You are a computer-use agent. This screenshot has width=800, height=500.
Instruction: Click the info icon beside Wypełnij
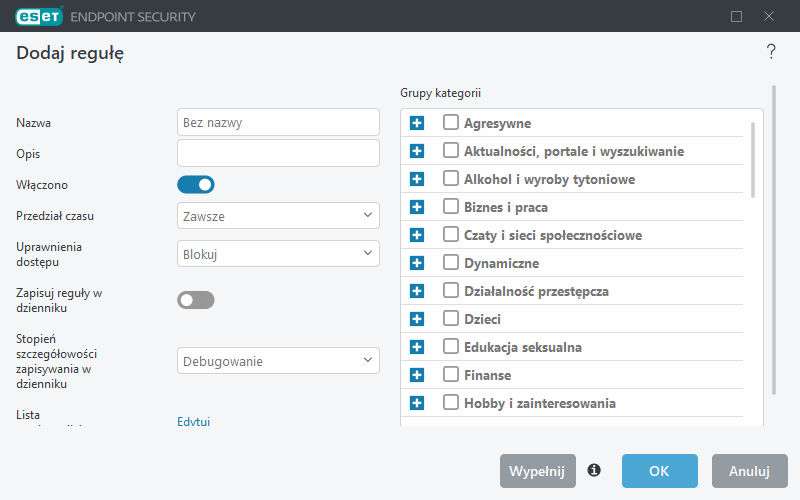594,470
